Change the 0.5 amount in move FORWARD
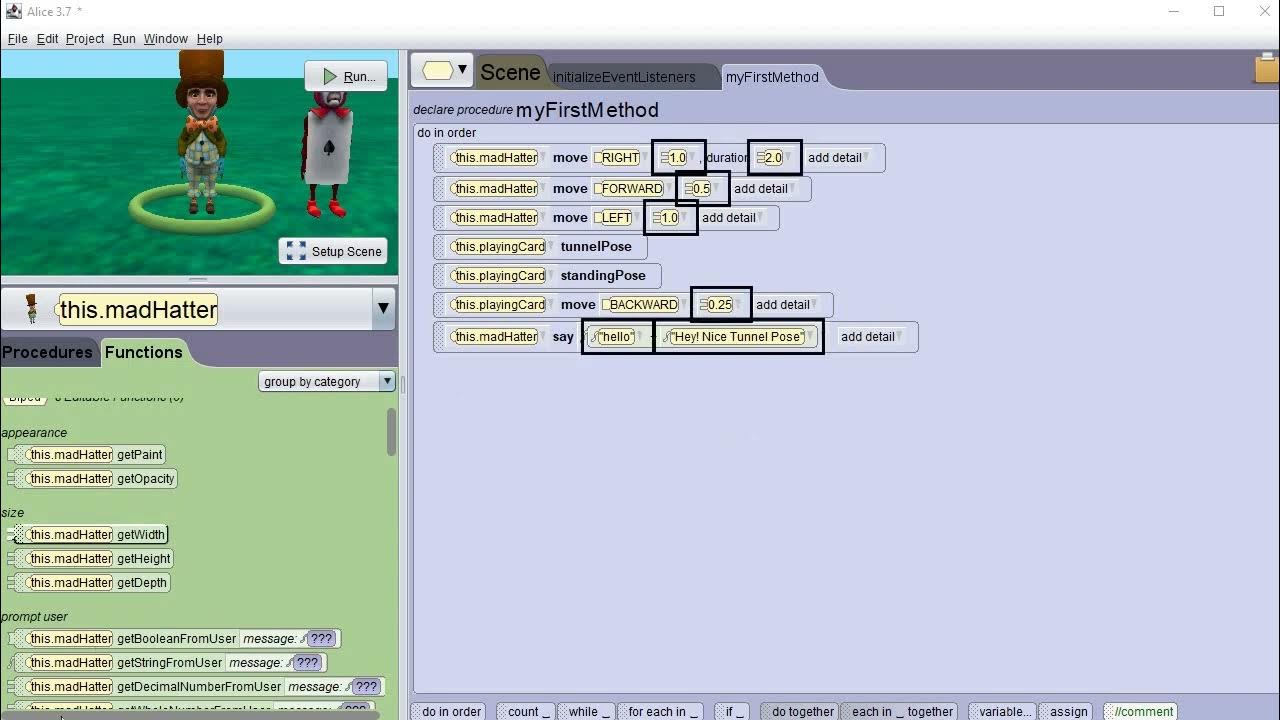Screen dimensions: 1280x720 pos(702,188)
